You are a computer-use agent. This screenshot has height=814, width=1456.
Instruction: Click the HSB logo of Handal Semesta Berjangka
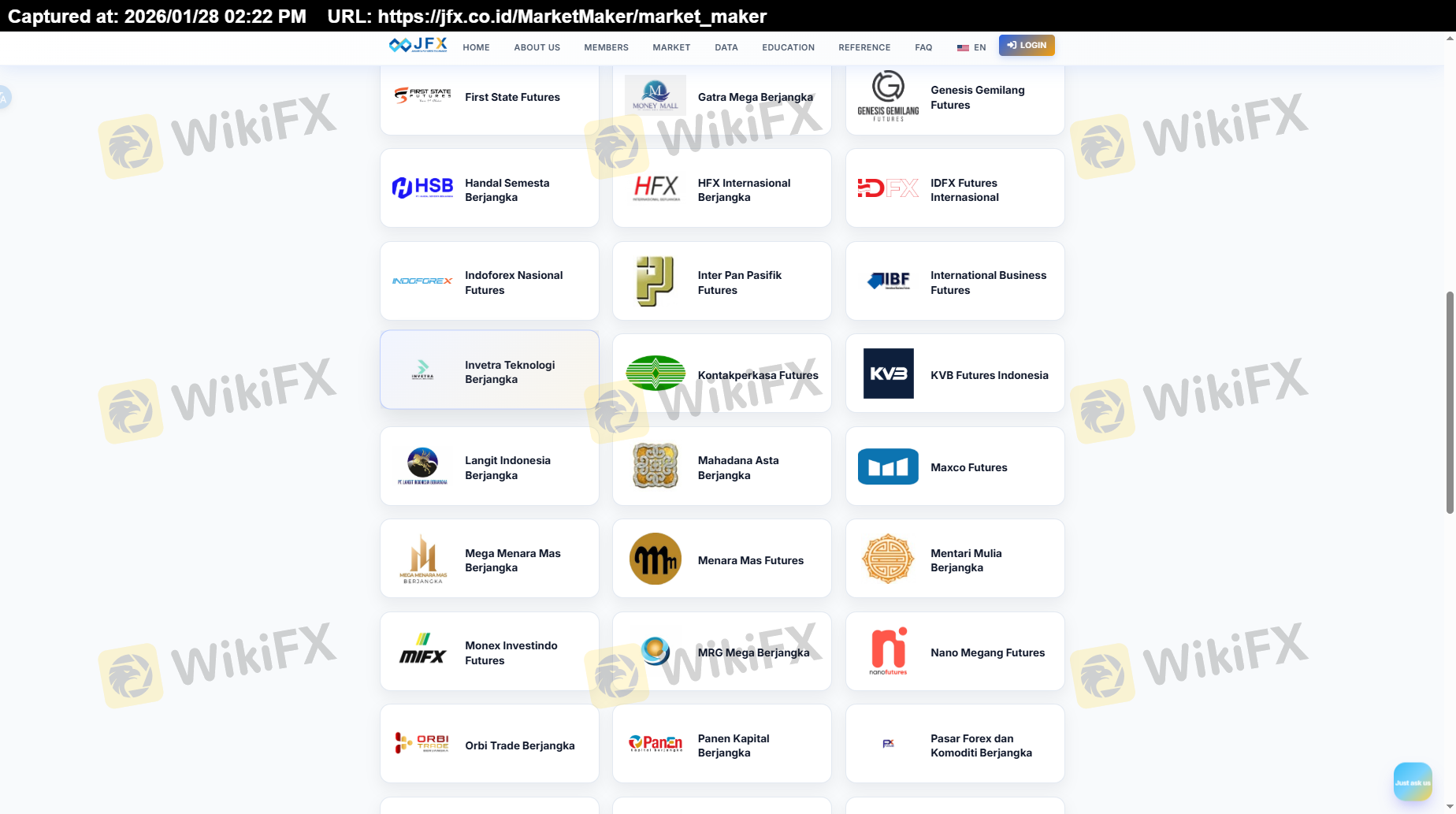[423, 188]
